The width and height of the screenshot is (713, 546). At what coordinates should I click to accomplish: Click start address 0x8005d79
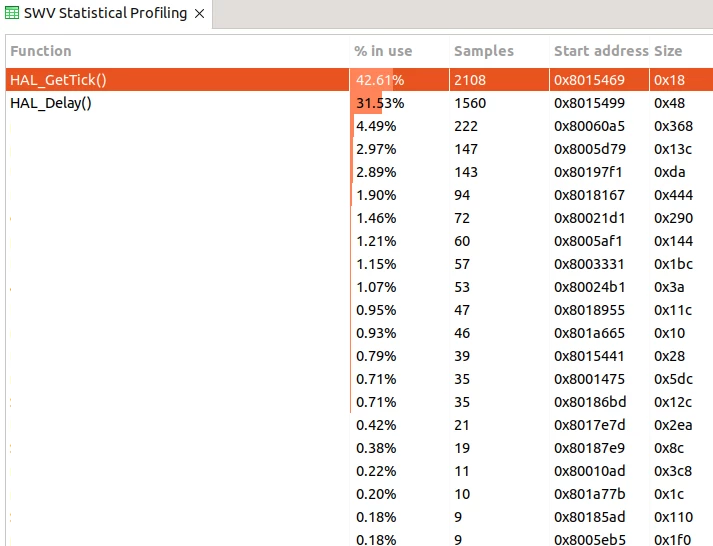click(590, 149)
